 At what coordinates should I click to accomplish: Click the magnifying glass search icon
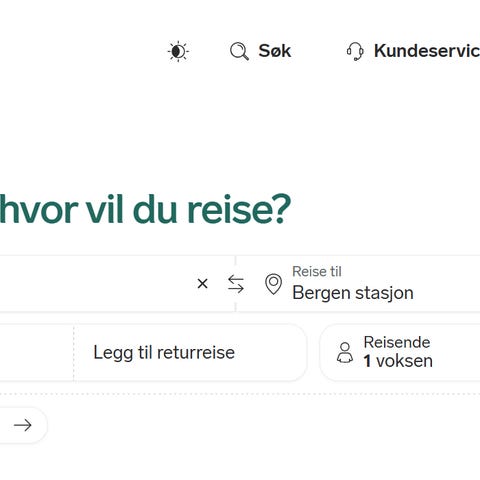(x=239, y=51)
